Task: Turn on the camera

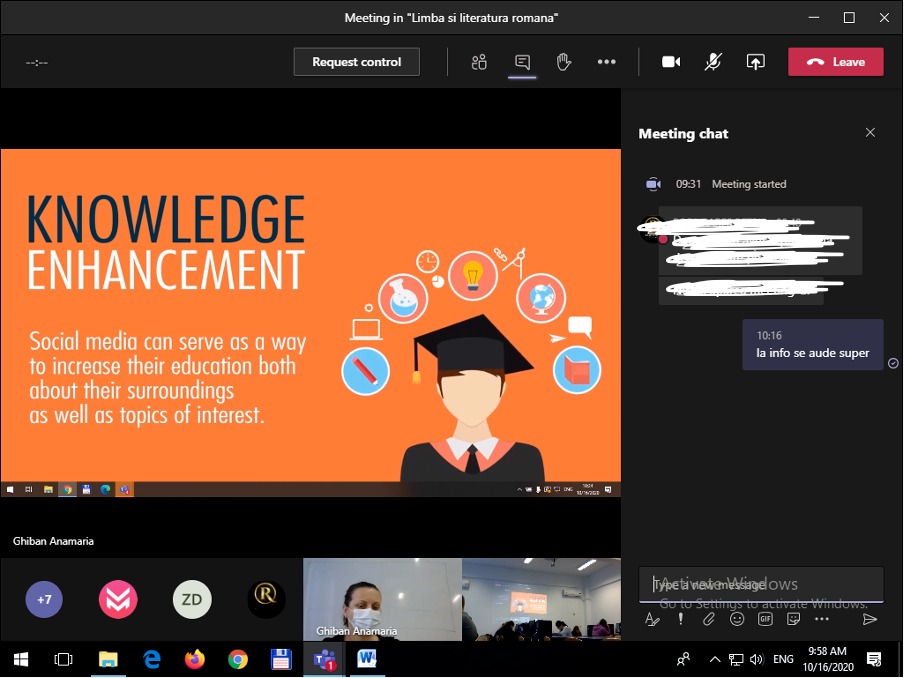Action: pos(671,62)
